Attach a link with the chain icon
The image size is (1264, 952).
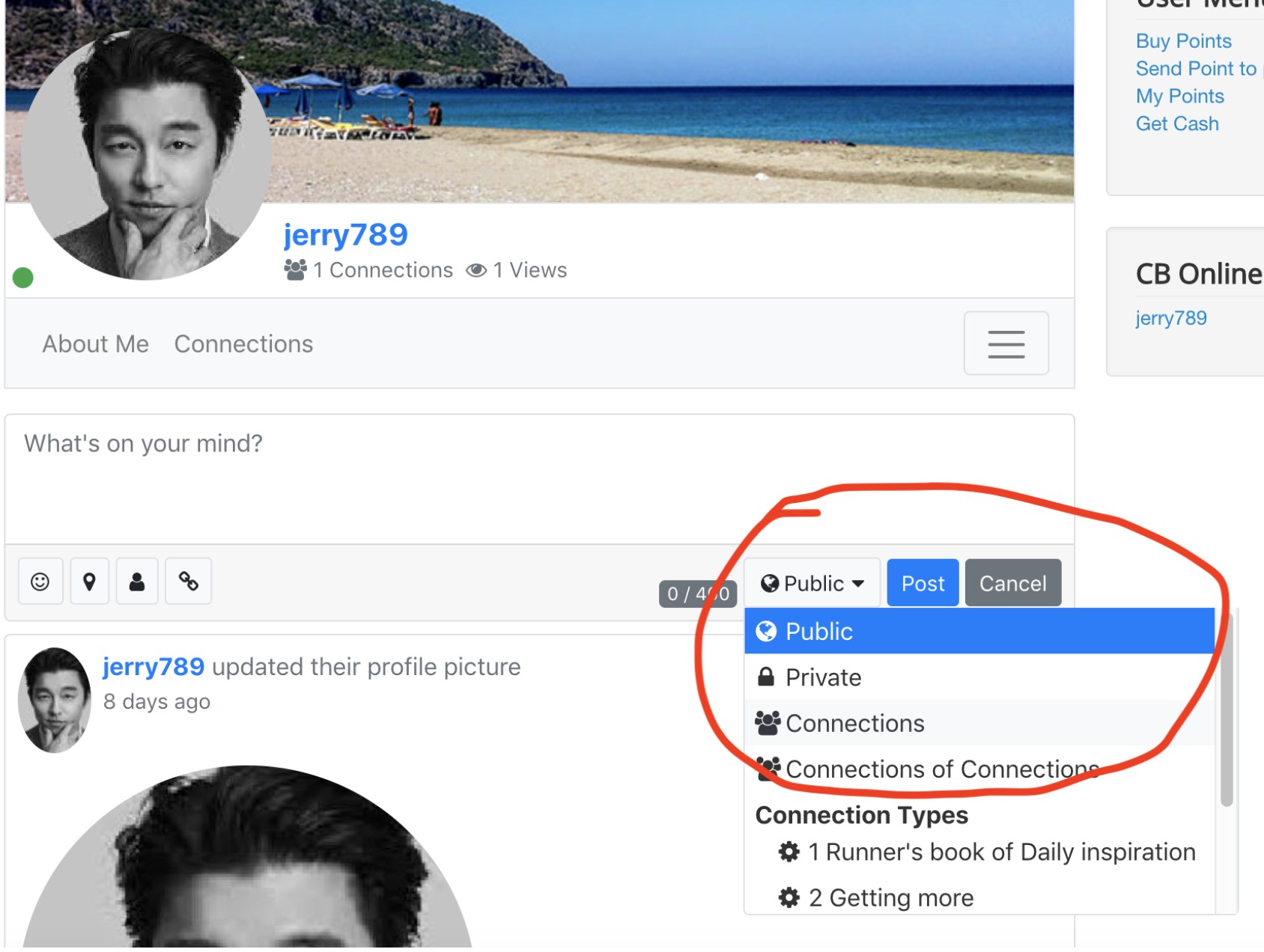click(188, 582)
